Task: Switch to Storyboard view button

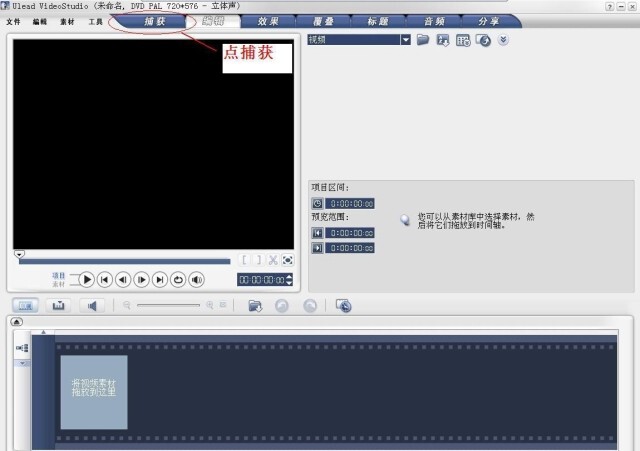Action: coord(25,306)
